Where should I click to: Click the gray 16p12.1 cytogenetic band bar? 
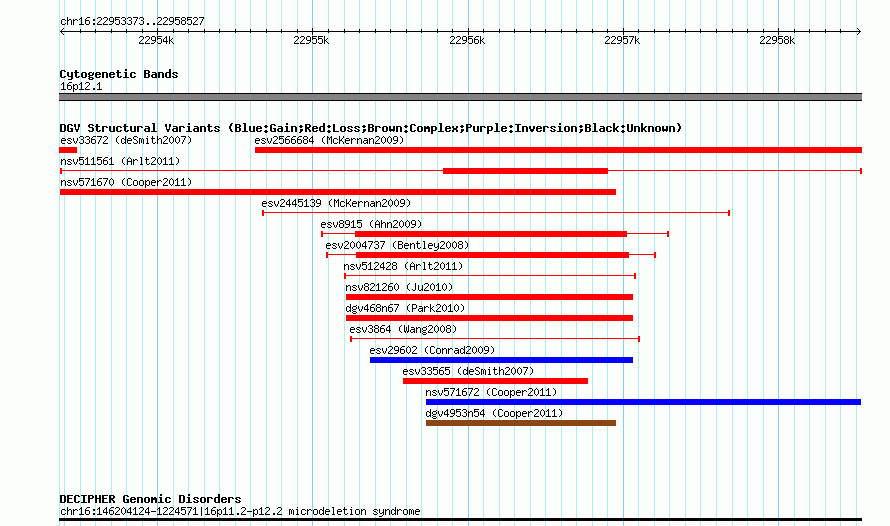460,97
